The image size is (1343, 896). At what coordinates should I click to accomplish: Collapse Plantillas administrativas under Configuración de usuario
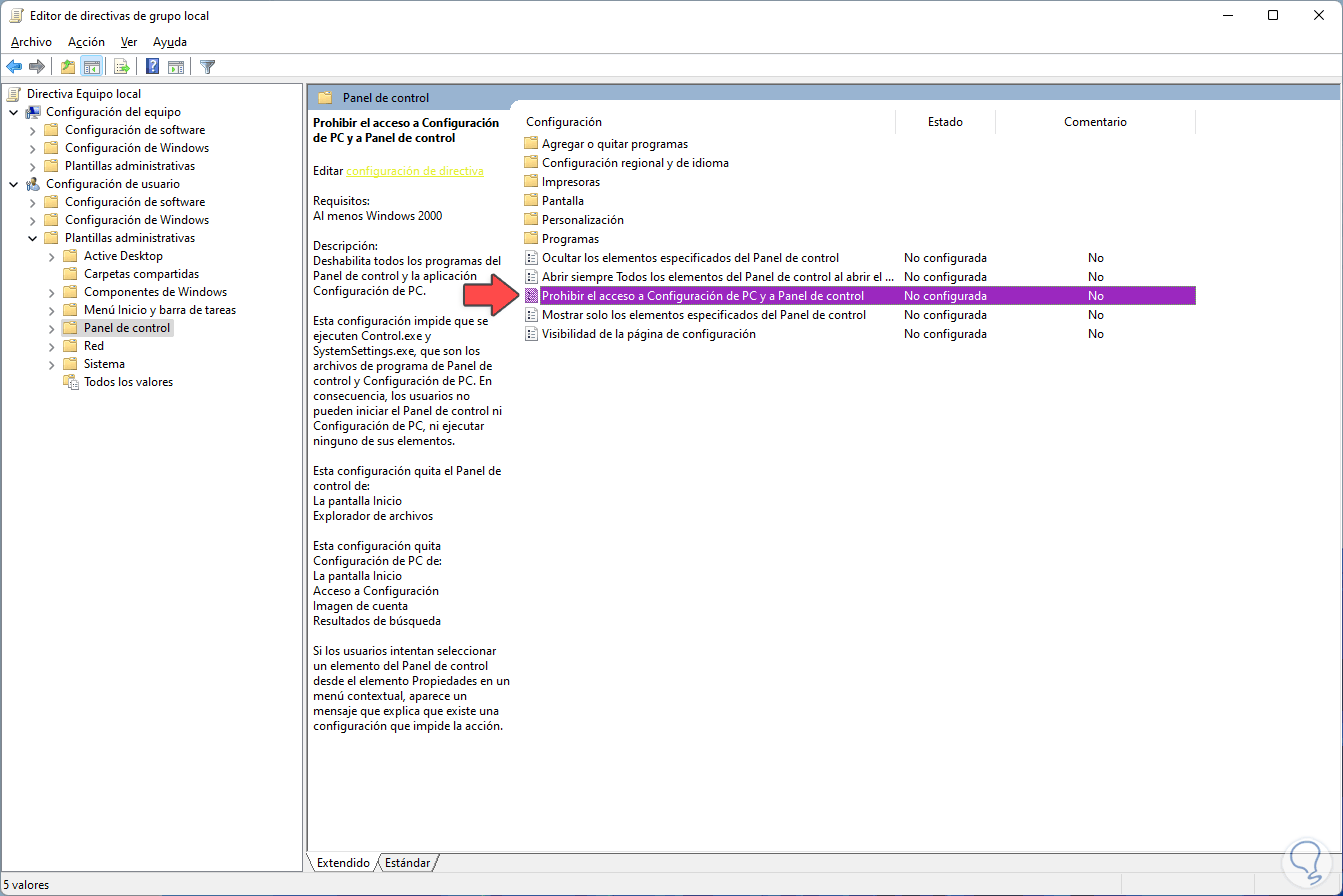pyautogui.click(x=33, y=238)
